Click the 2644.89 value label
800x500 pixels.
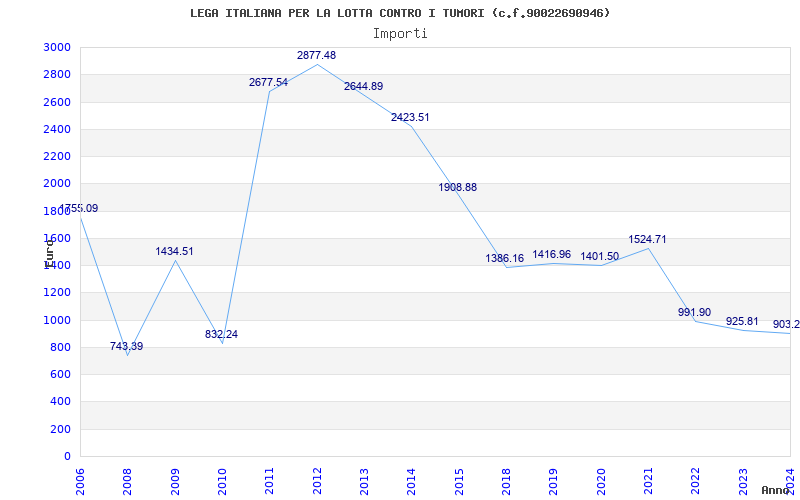pyautogui.click(x=363, y=86)
